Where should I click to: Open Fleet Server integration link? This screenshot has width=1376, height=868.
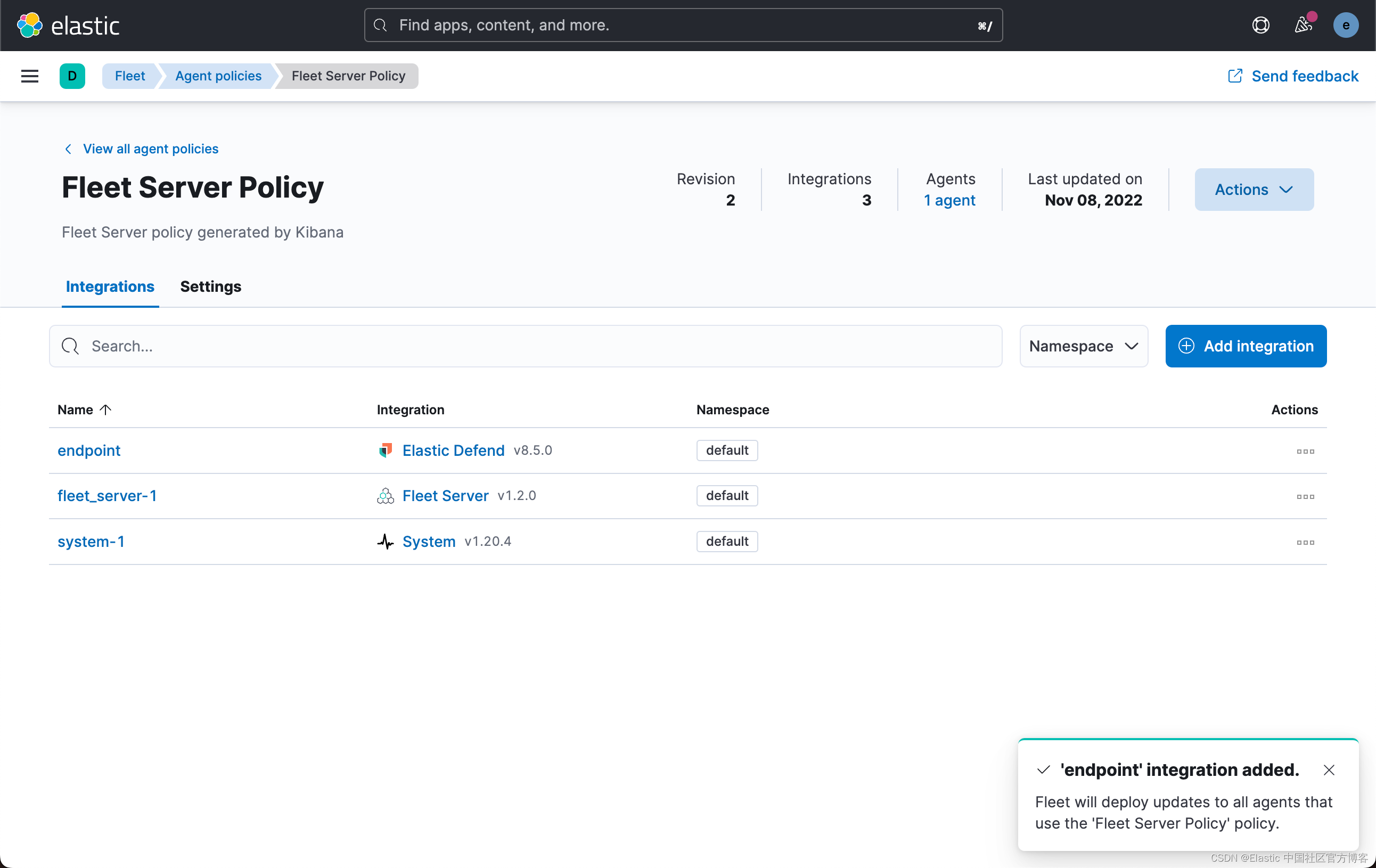coord(445,496)
